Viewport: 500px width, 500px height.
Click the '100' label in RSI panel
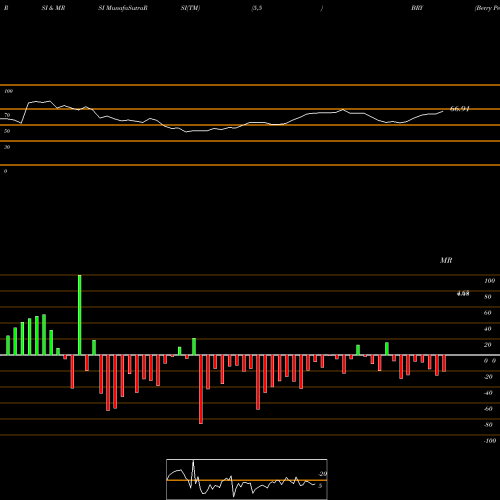[8, 91]
